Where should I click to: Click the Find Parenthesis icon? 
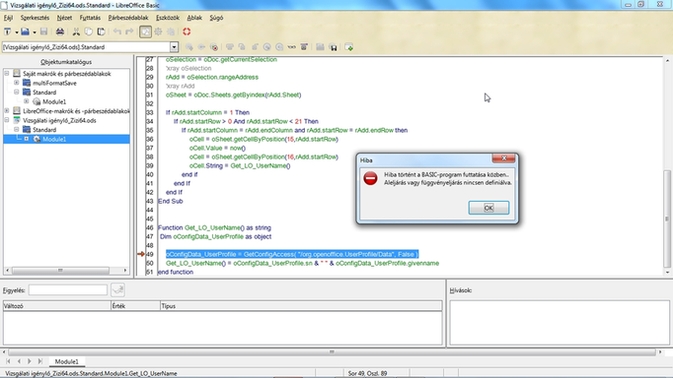[304, 47]
